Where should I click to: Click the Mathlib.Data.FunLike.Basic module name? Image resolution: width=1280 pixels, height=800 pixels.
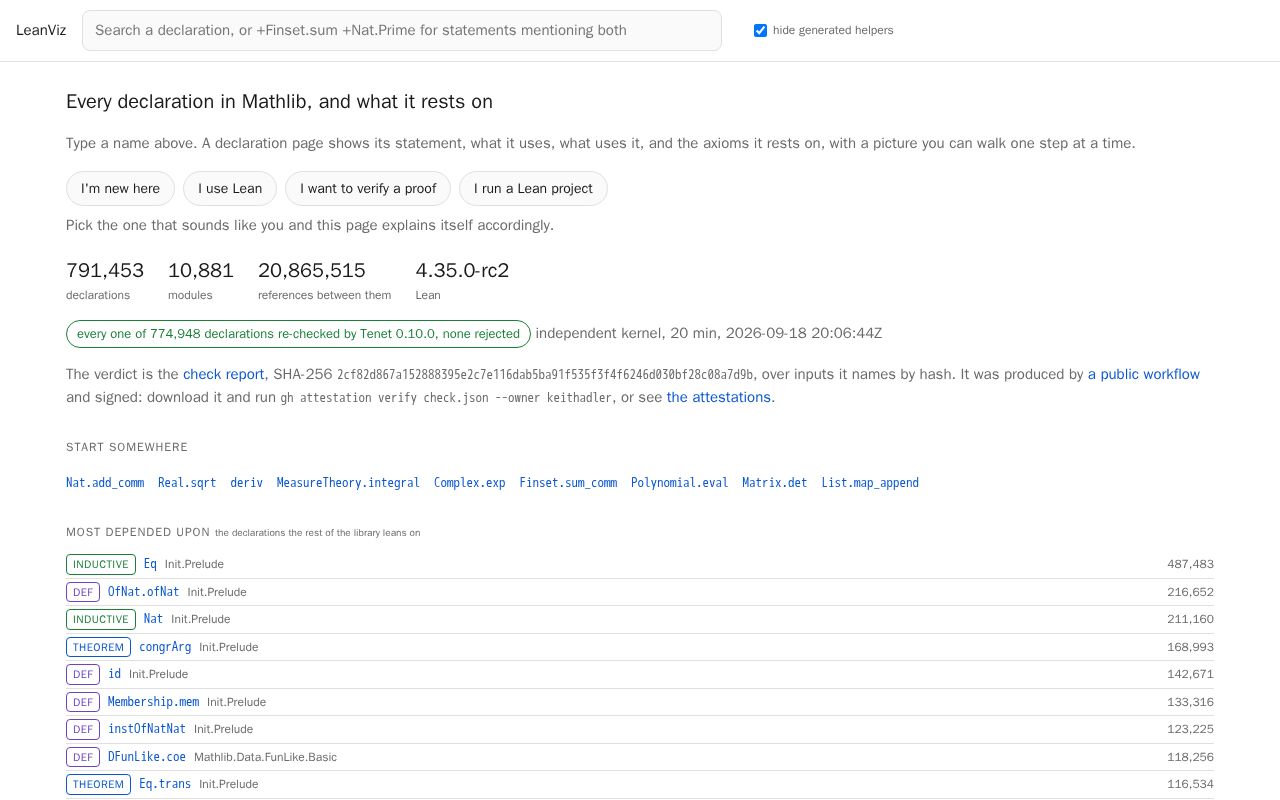click(x=265, y=757)
